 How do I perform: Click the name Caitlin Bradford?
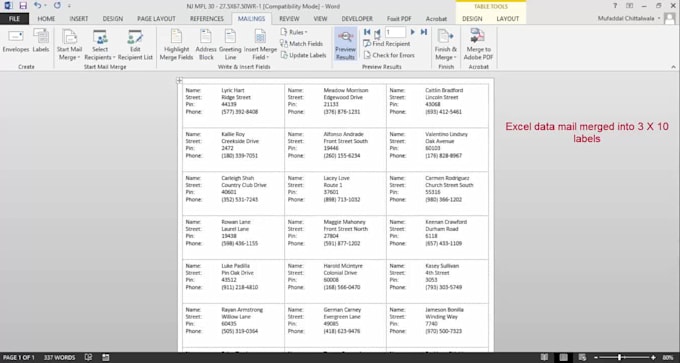(x=444, y=90)
